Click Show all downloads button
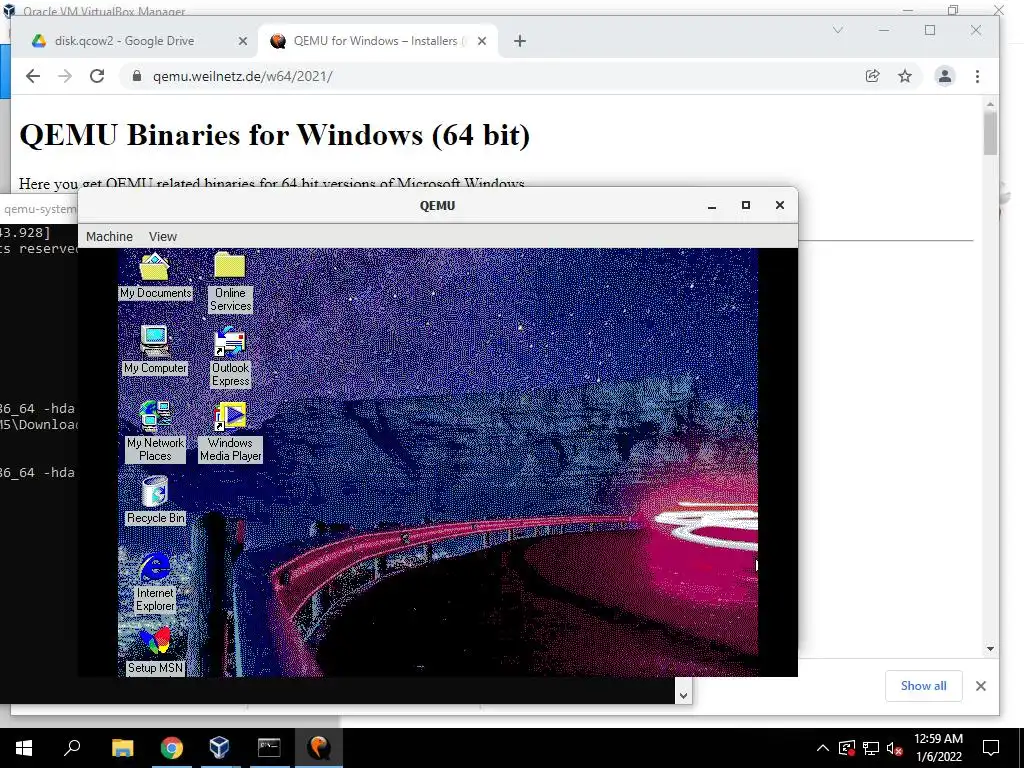Viewport: 1024px width, 768px height. click(923, 686)
